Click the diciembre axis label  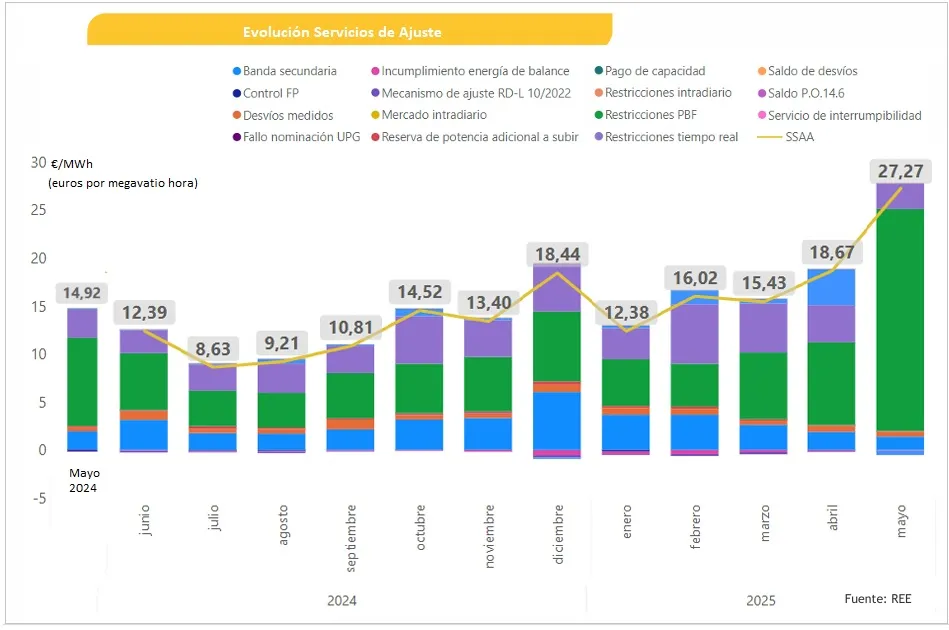[x=558, y=534]
